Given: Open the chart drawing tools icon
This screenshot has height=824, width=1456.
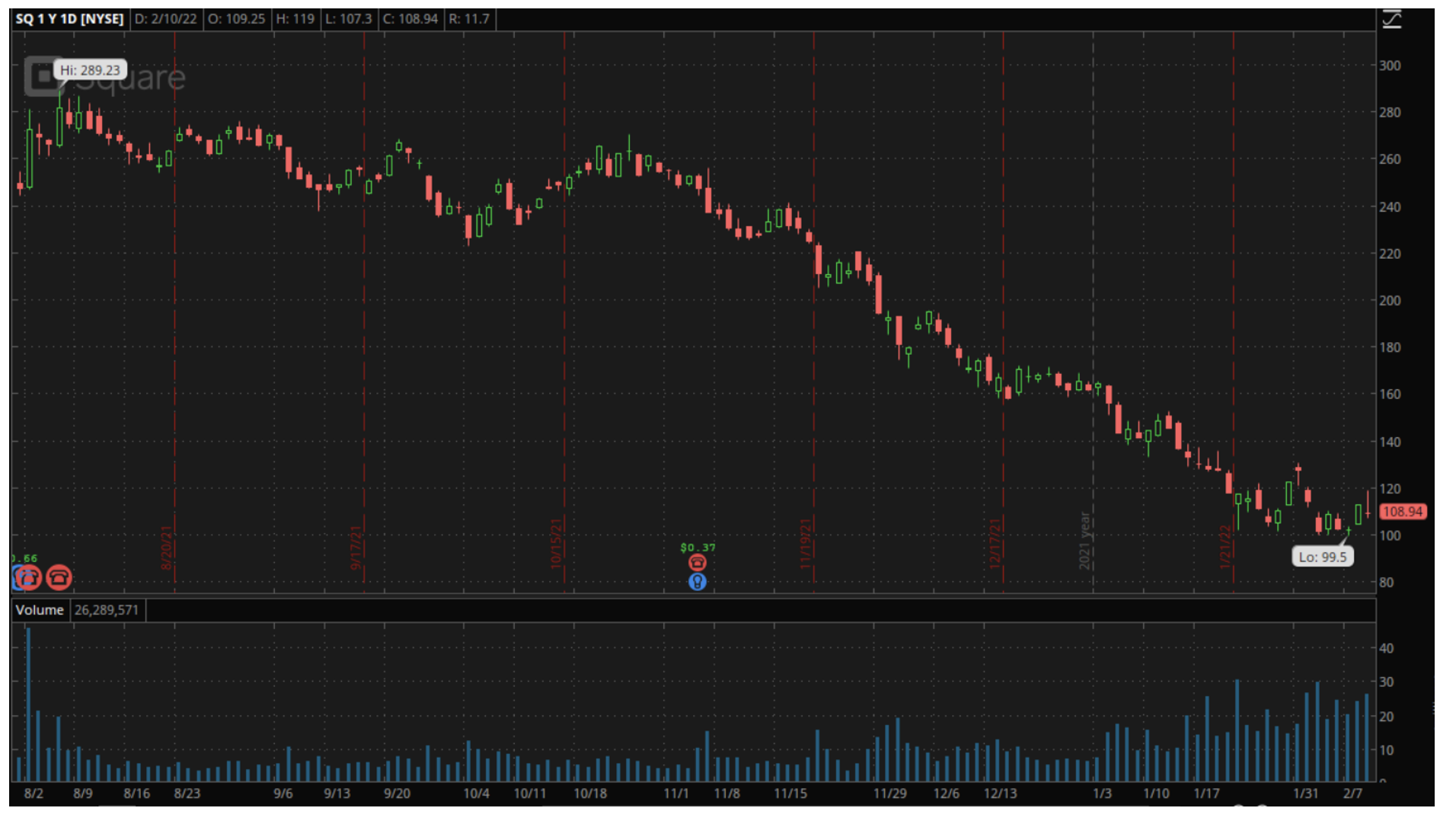Looking at the screenshot, I should (x=1392, y=19).
